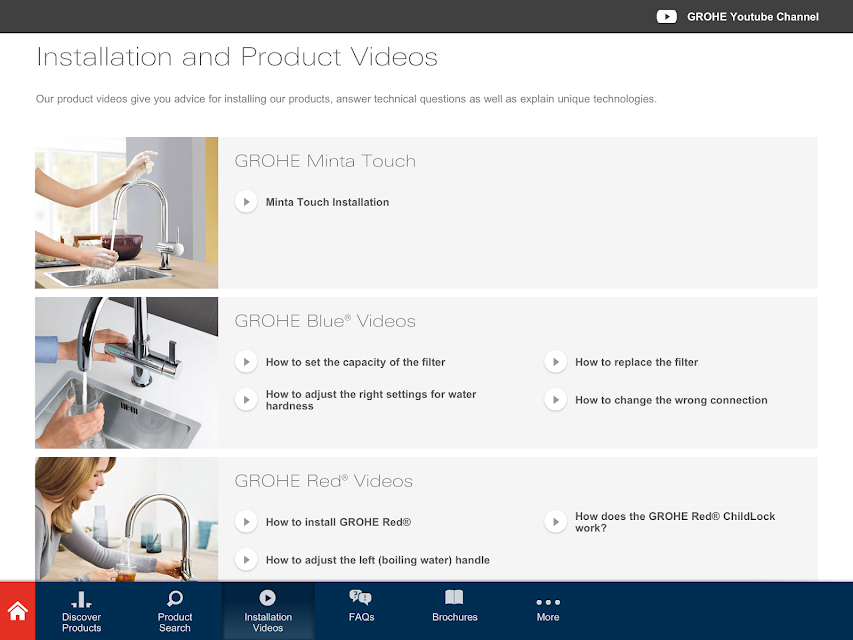The image size is (853, 640).
Task: Tap GROHE Red woman with faucet thumbnail
Action: click(126, 519)
